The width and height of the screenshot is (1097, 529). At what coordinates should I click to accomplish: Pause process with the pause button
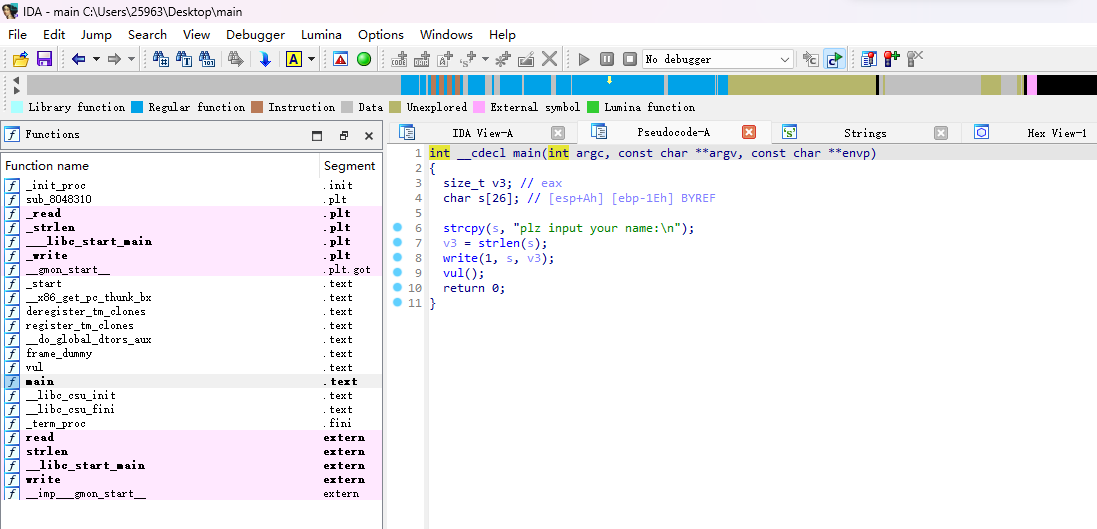tap(607, 59)
